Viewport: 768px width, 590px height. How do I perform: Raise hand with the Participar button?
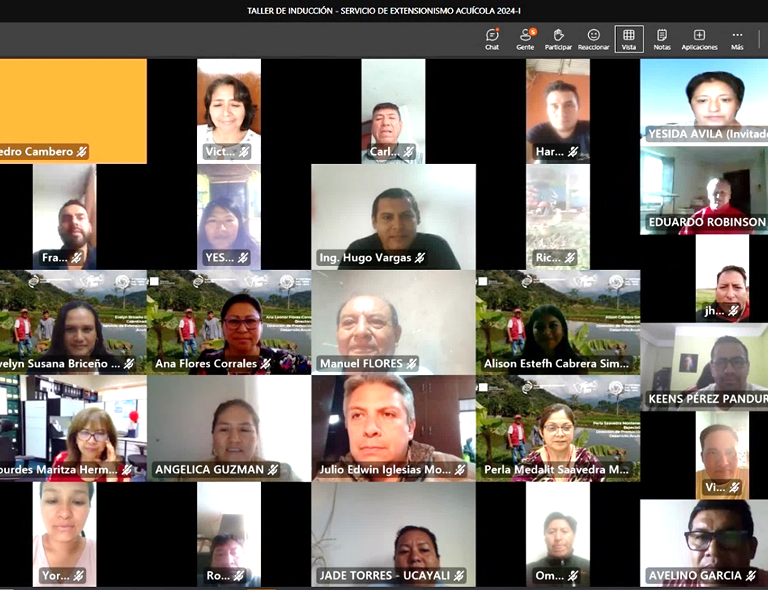click(558, 39)
